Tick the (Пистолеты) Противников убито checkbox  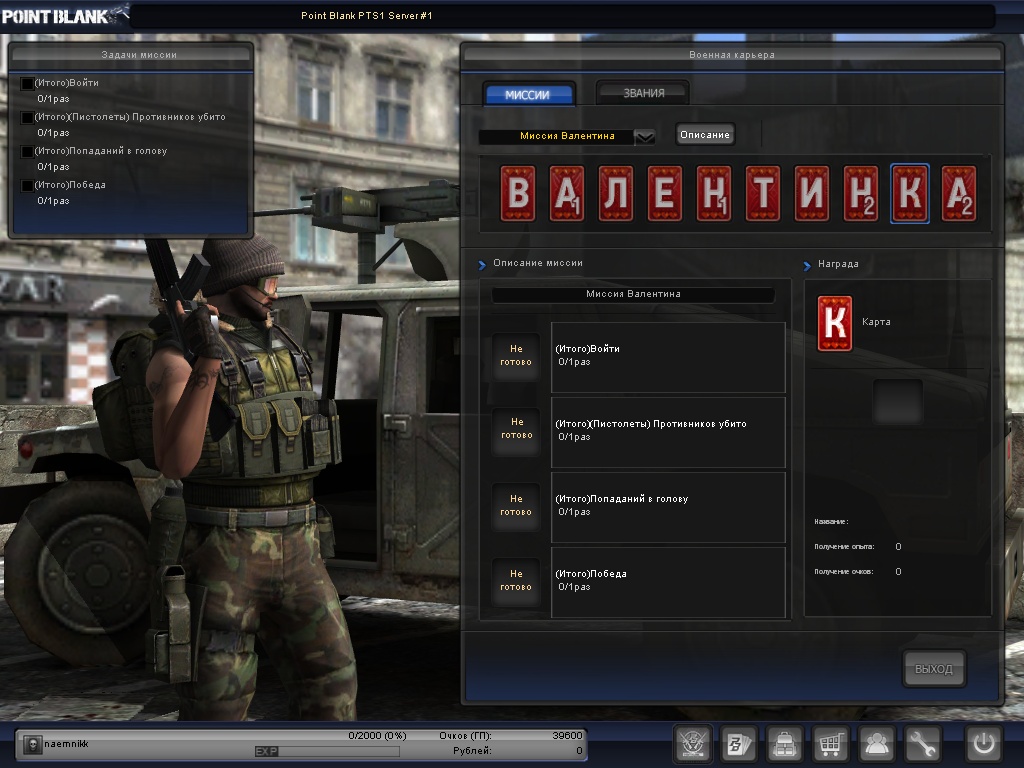27,118
